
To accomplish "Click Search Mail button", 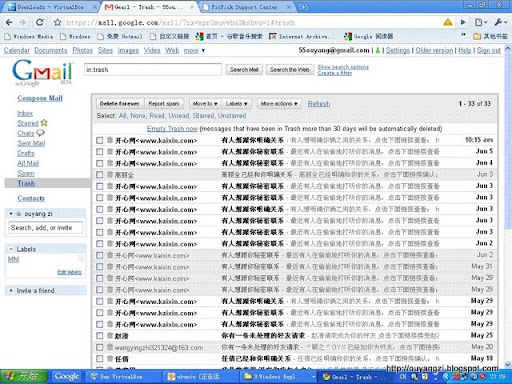I will 244,70.
